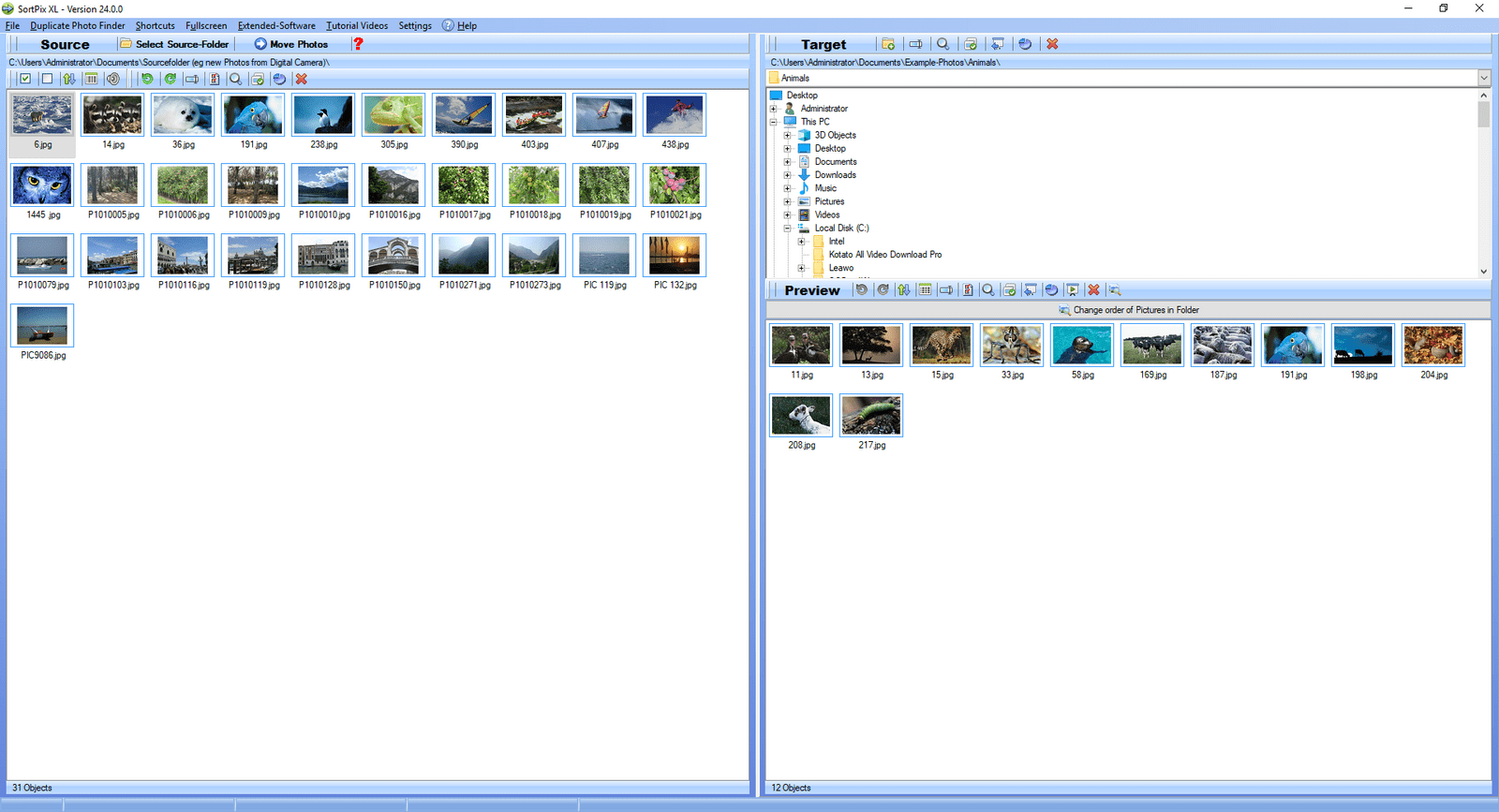1499x812 pixels.
Task: Click the deselect-all empty box in Source toolbar
Action: click(47, 80)
